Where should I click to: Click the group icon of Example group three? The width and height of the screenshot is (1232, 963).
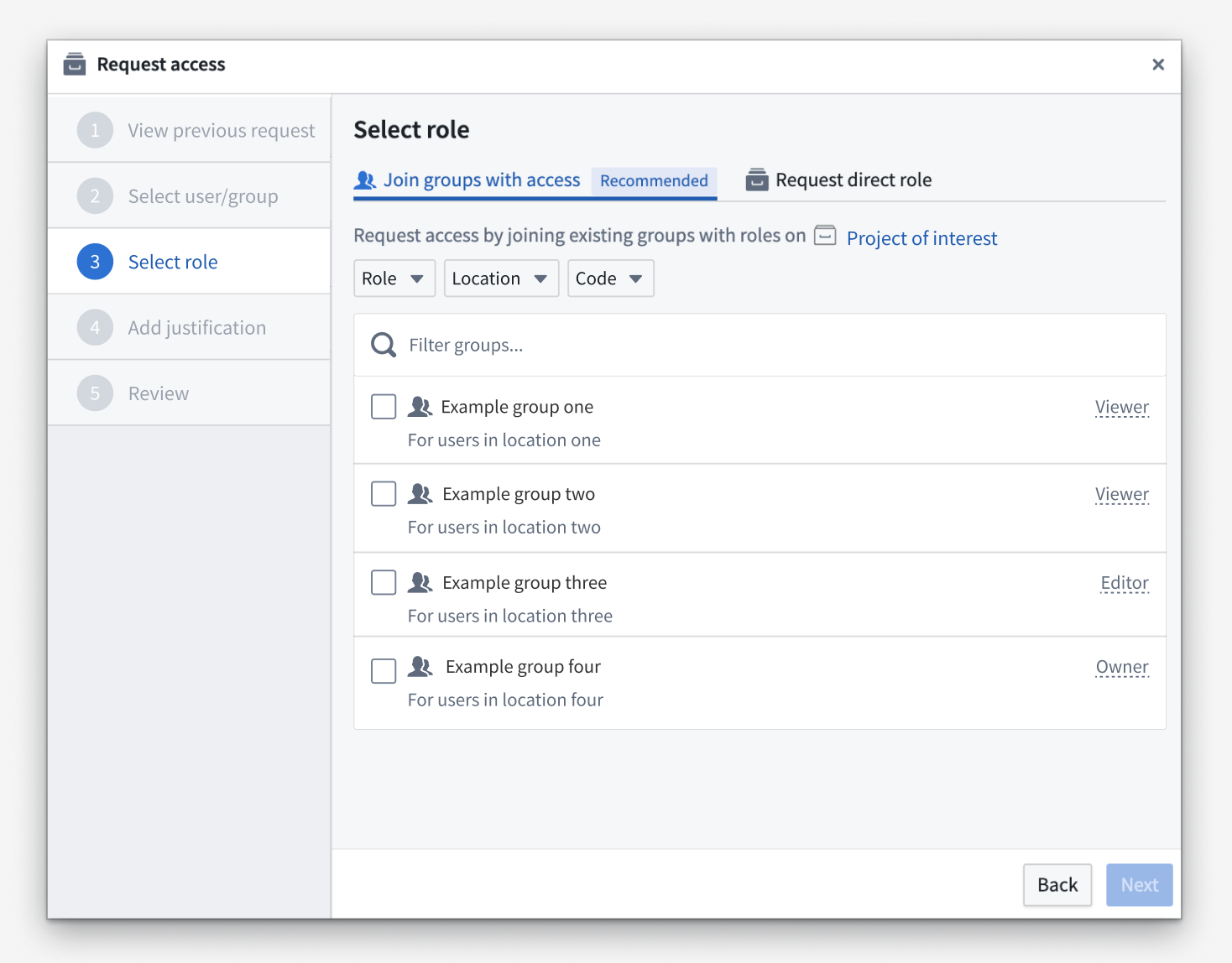tap(420, 582)
